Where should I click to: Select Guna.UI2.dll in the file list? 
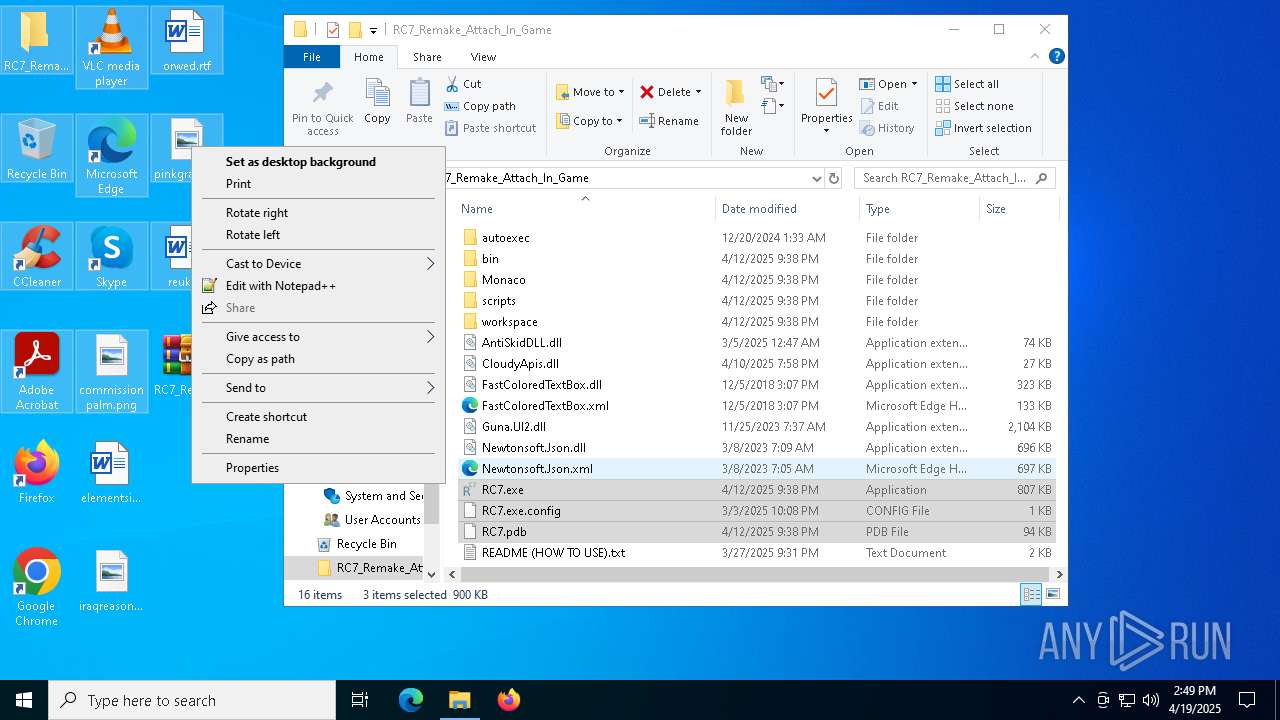coord(757,427)
